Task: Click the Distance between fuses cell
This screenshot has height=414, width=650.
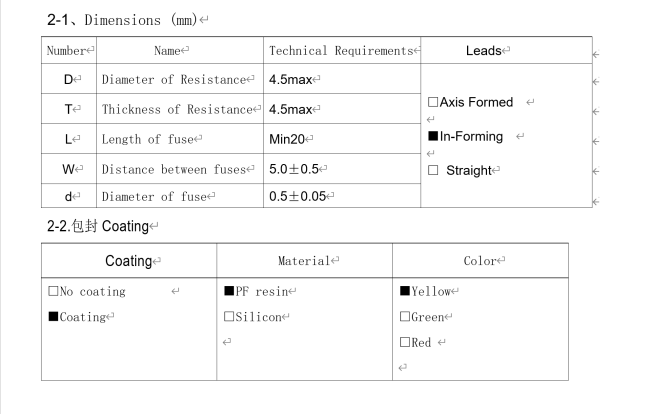Action: 178,167
